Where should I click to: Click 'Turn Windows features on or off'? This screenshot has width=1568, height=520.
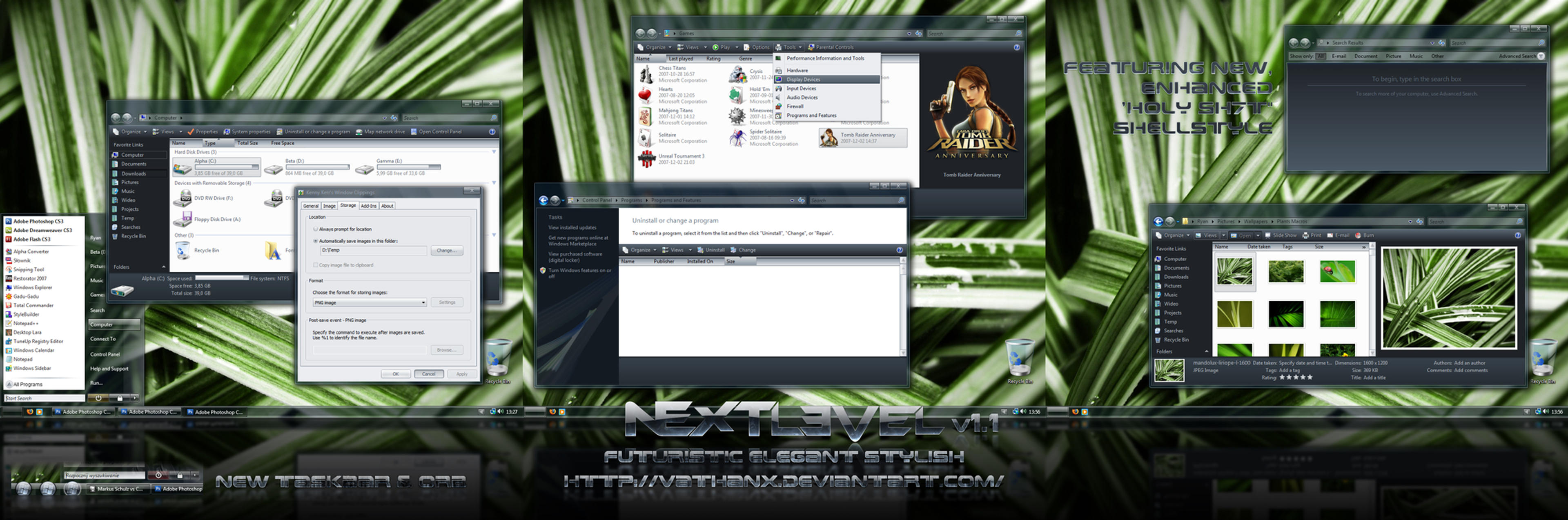(x=579, y=273)
